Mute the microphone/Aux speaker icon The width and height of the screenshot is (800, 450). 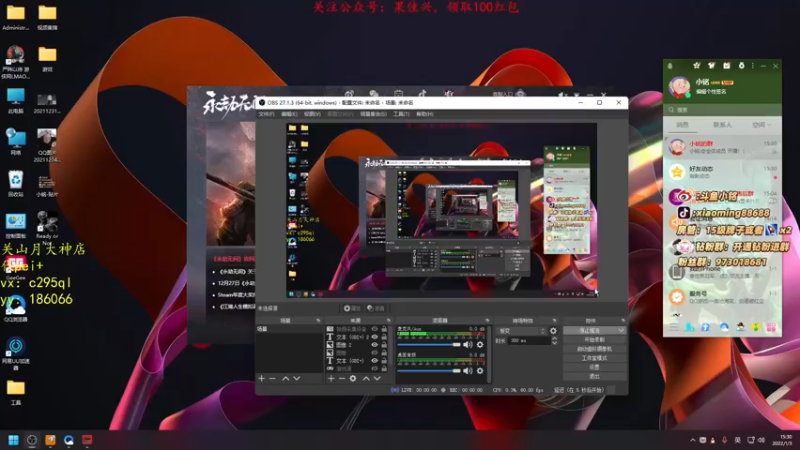coord(467,345)
